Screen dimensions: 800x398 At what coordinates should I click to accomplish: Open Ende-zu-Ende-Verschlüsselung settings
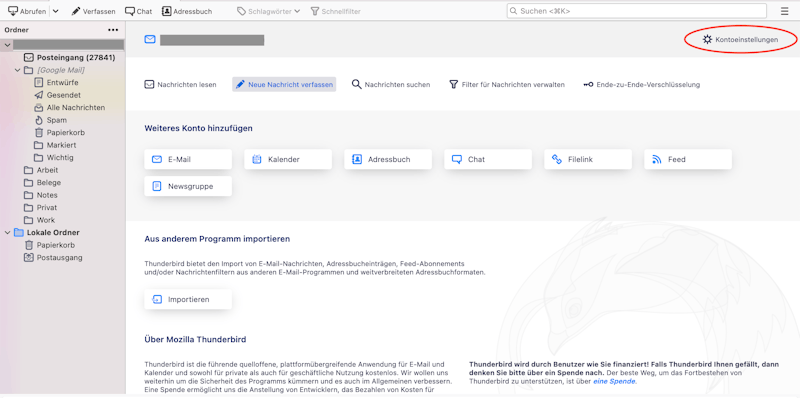click(641, 85)
